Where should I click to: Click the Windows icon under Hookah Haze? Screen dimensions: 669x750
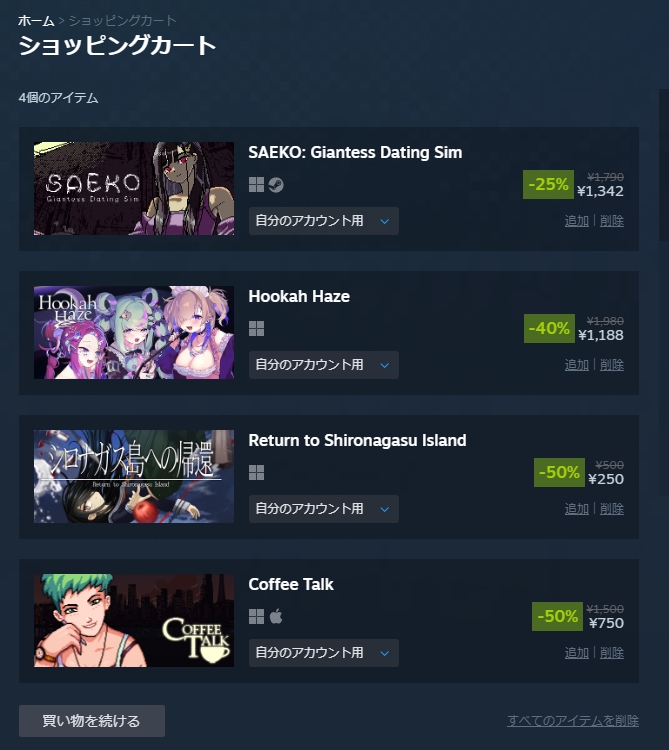(256, 329)
